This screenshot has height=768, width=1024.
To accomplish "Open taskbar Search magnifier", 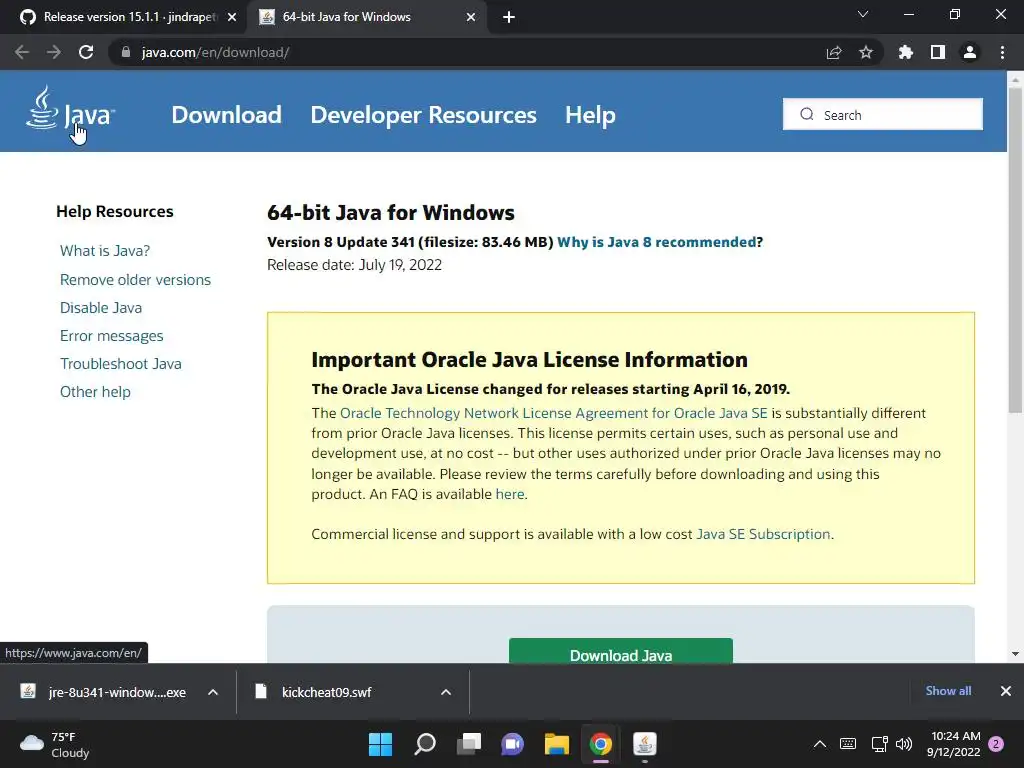I will pos(424,744).
